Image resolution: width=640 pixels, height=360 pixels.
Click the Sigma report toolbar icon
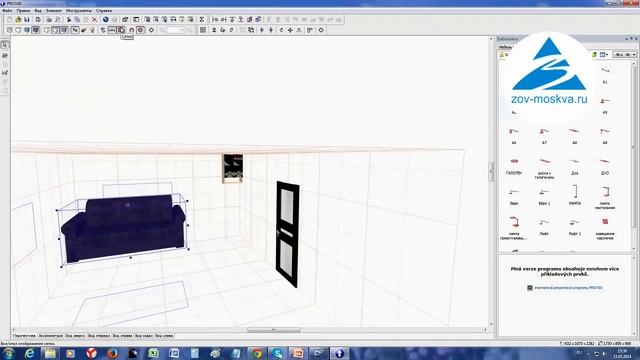coord(202,19)
